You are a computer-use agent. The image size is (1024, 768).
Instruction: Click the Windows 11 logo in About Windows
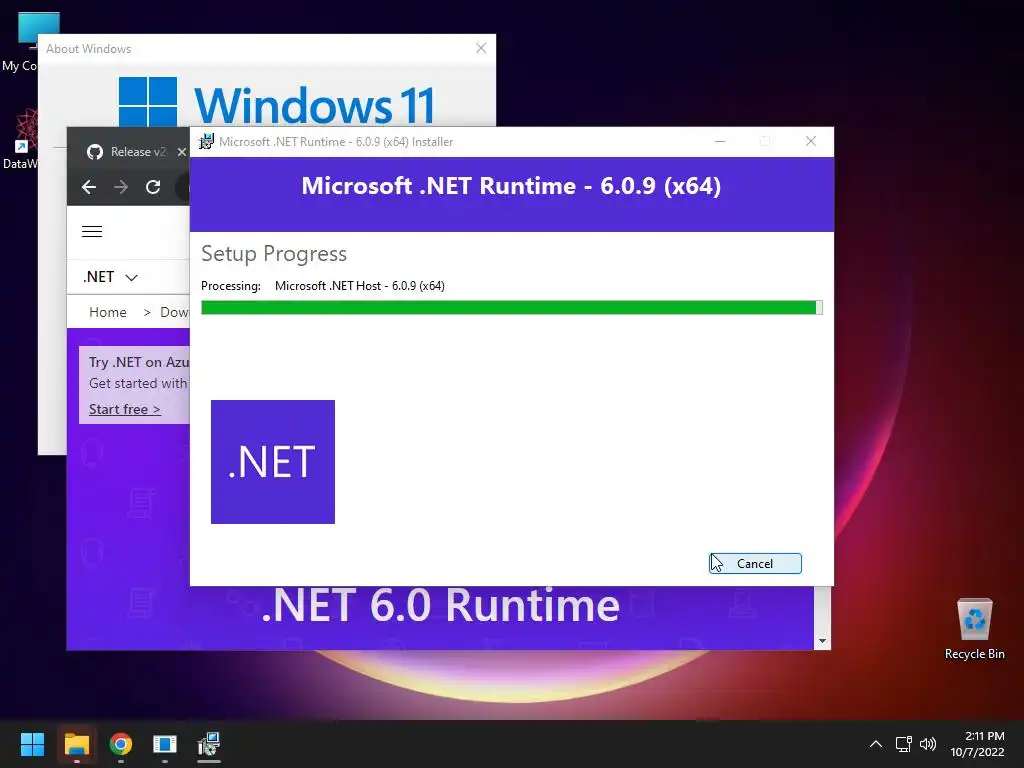(x=276, y=103)
